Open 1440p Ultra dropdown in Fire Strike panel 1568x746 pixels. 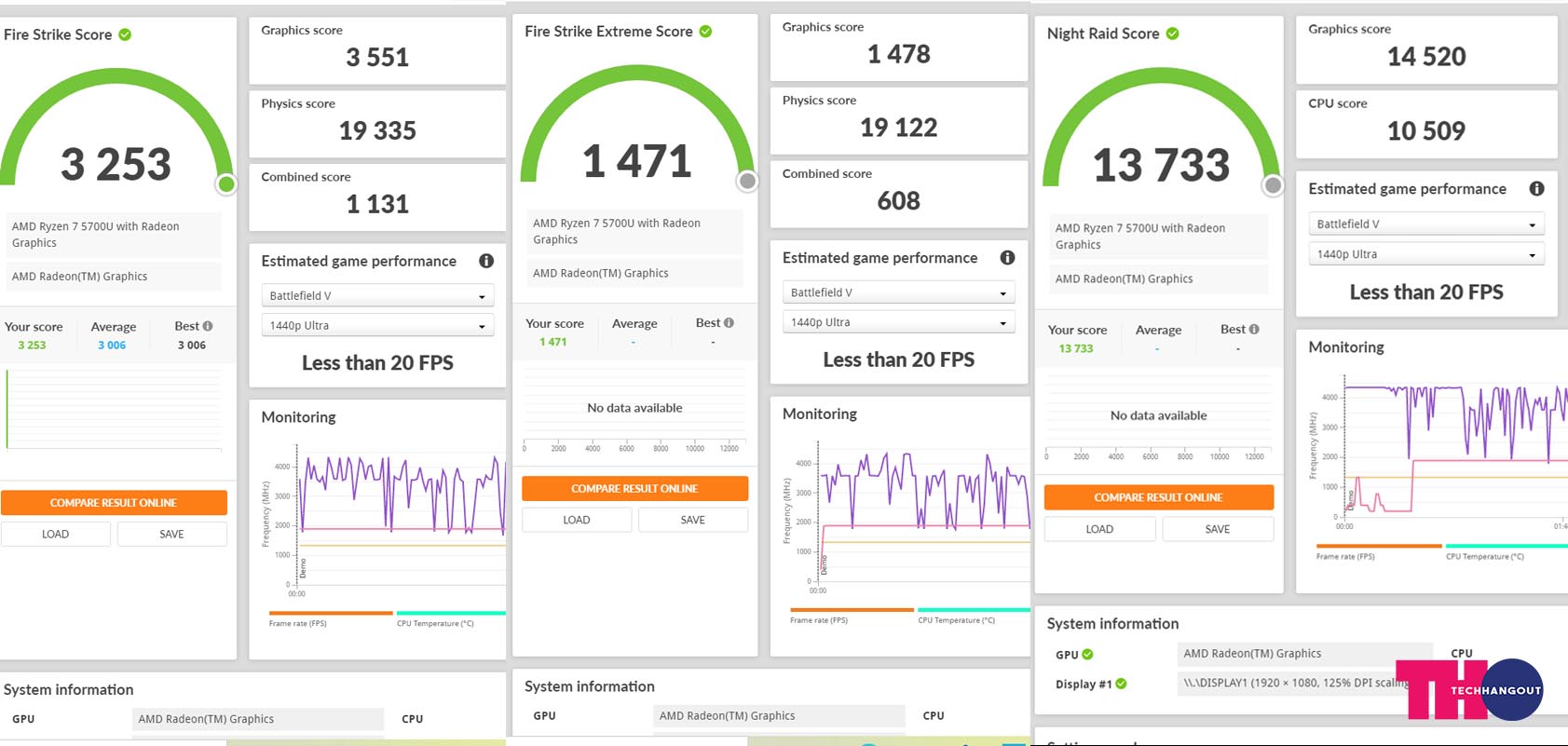377,325
